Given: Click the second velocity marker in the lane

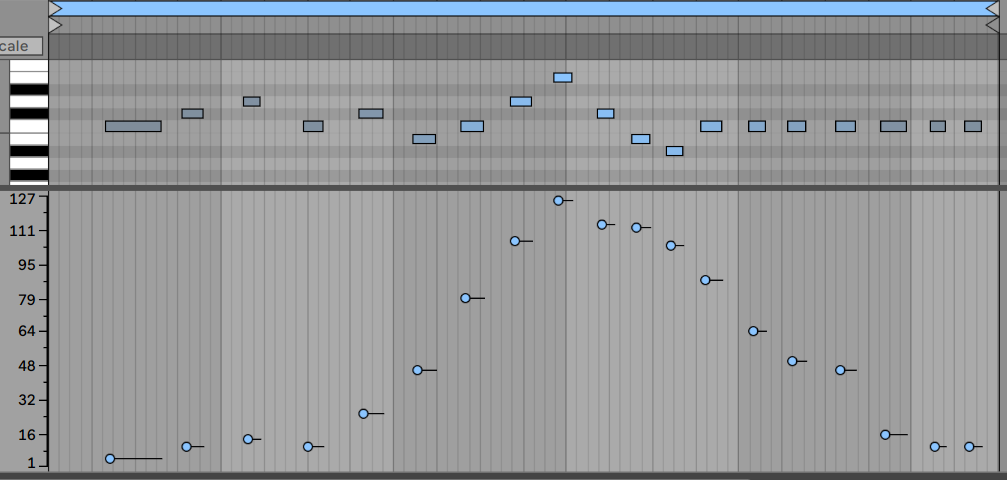Looking at the screenshot, I should click(x=186, y=447).
